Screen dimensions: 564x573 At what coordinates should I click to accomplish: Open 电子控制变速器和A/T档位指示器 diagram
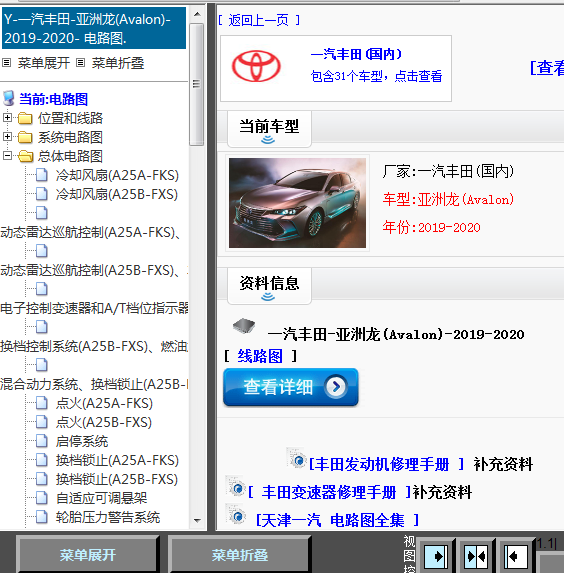94,308
